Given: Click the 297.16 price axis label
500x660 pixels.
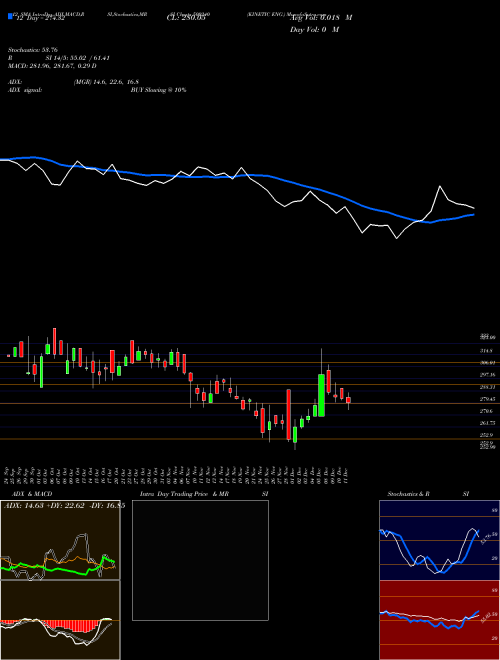Looking at the screenshot, I should (x=487, y=375).
